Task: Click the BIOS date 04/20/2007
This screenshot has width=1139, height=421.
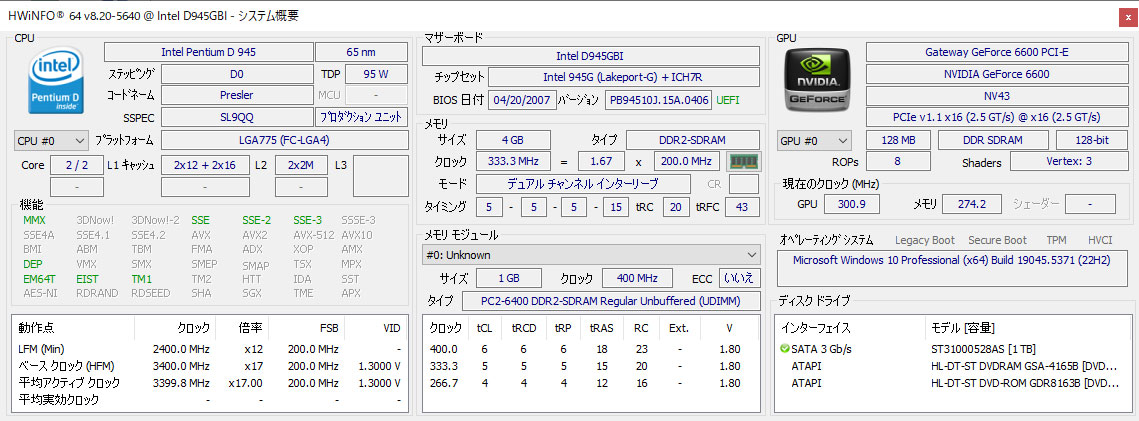Action: [x=523, y=99]
